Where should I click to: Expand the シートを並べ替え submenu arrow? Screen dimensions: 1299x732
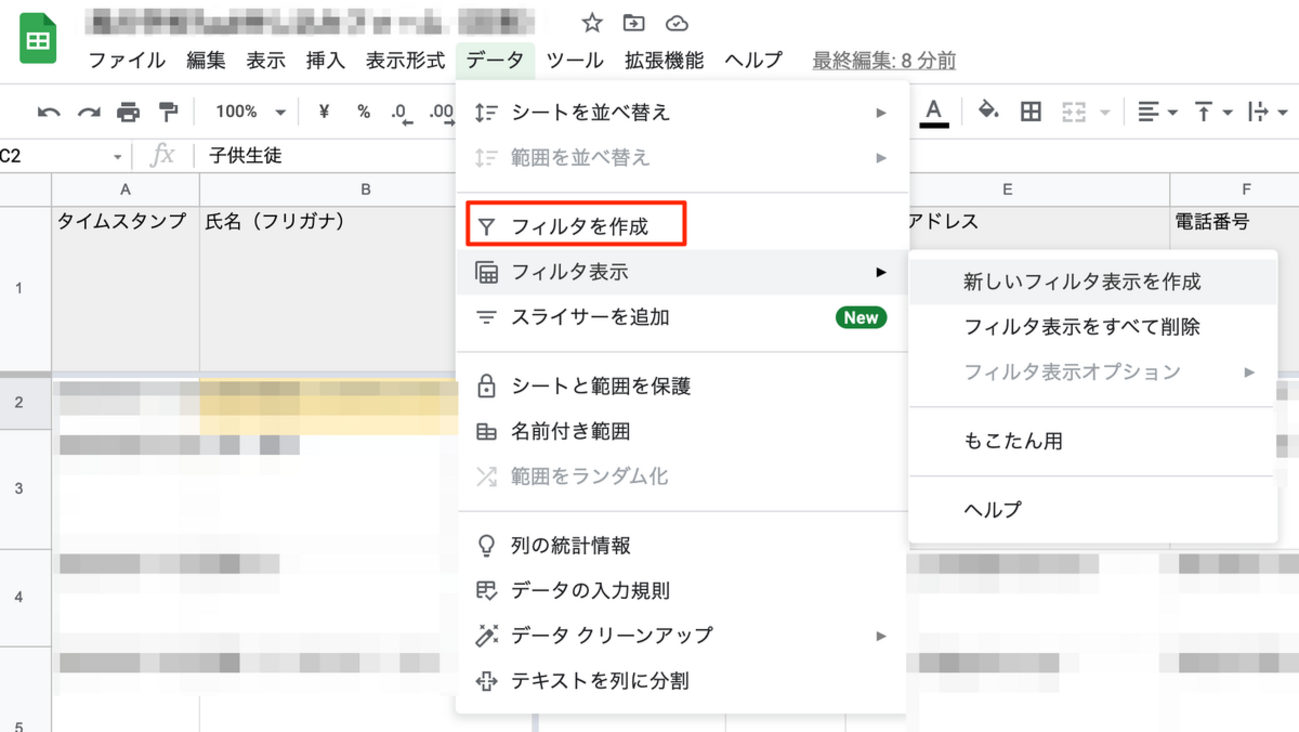(x=881, y=113)
